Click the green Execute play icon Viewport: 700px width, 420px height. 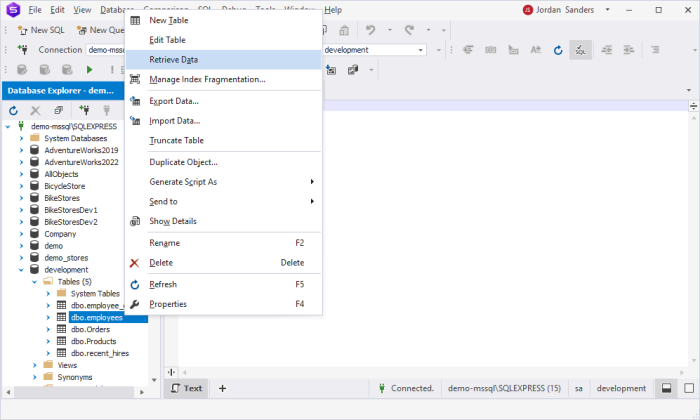pyautogui.click(x=89, y=70)
